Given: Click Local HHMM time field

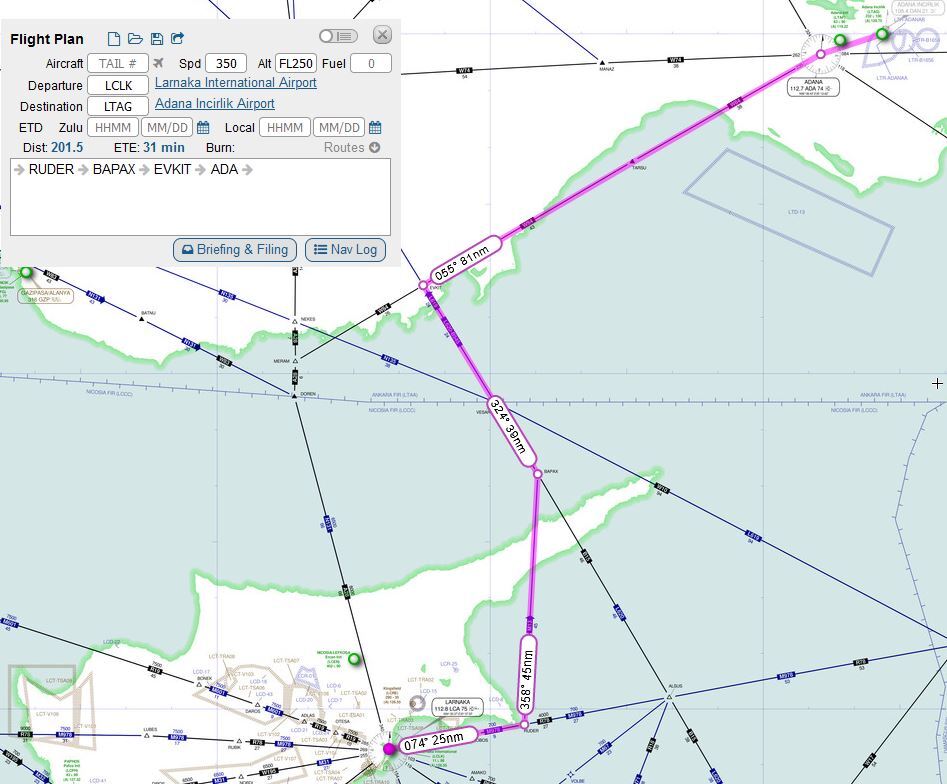Looking at the screenshot, I should pyautogui.click(x=284, y=127).
